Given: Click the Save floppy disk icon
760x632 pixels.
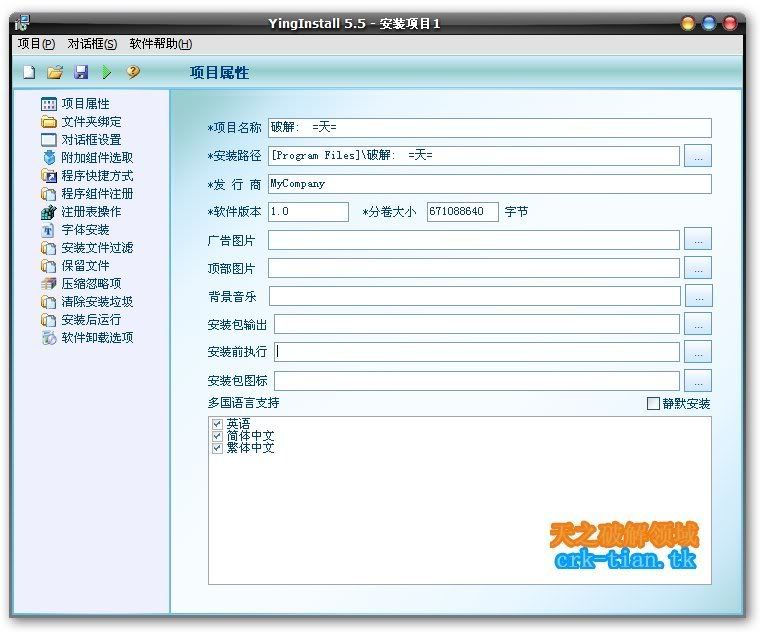Looking at the screenshot, I should (x=81, y=72).
